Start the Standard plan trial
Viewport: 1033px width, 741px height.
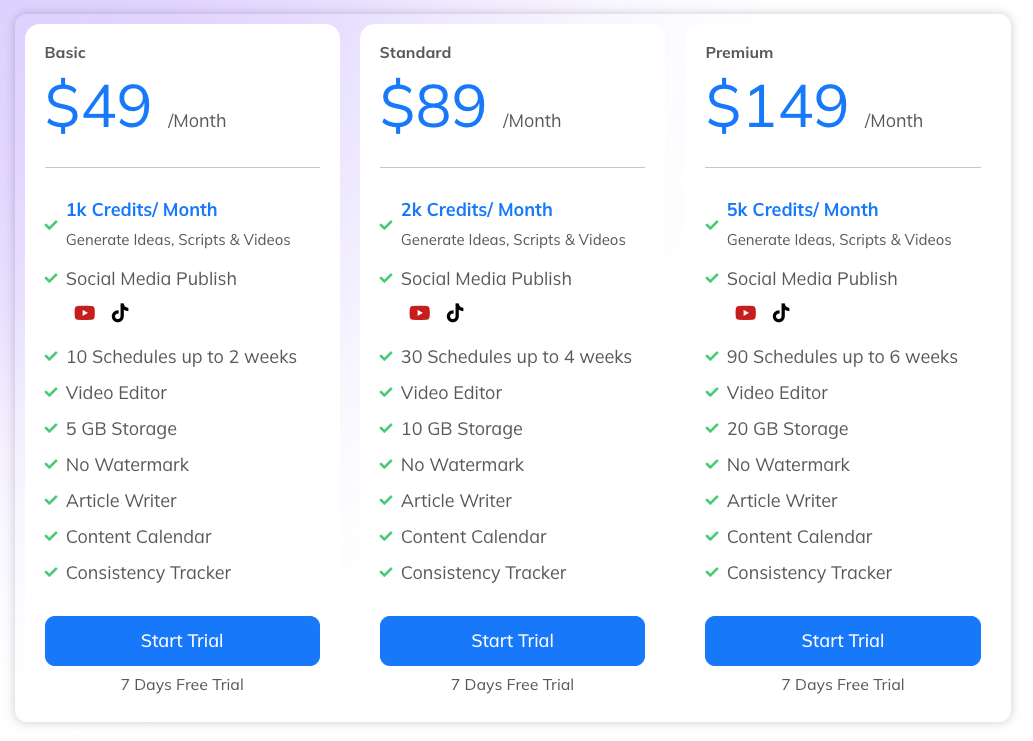point(512,641)
